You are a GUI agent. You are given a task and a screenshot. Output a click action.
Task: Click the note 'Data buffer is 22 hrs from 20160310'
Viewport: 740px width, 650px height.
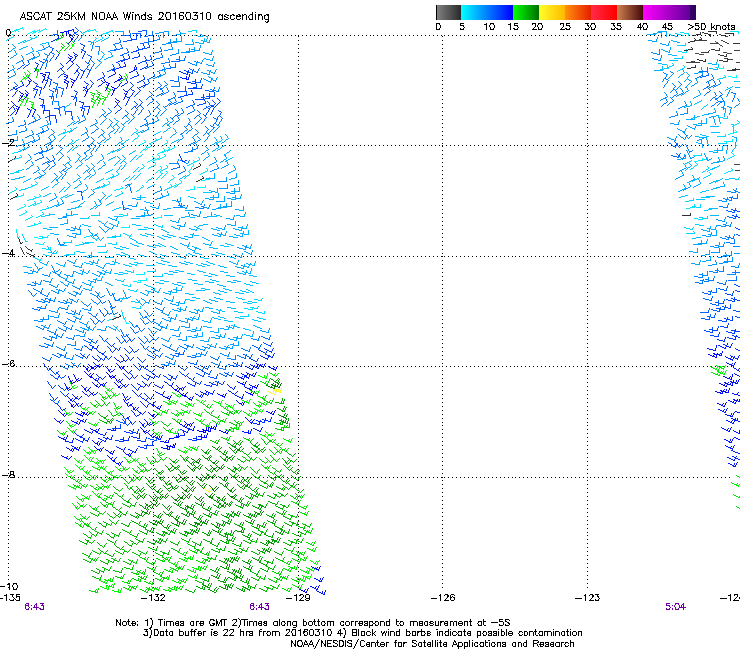(242, 633)
